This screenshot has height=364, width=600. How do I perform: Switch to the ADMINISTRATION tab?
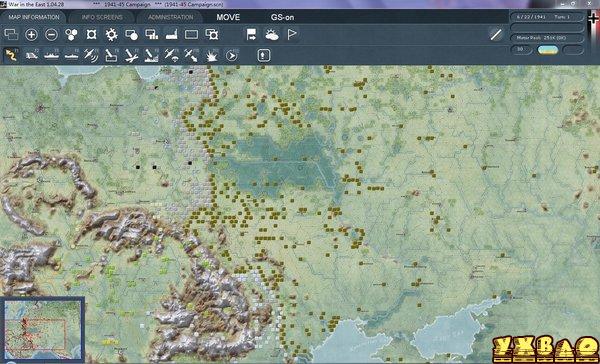tap(171, 17)
